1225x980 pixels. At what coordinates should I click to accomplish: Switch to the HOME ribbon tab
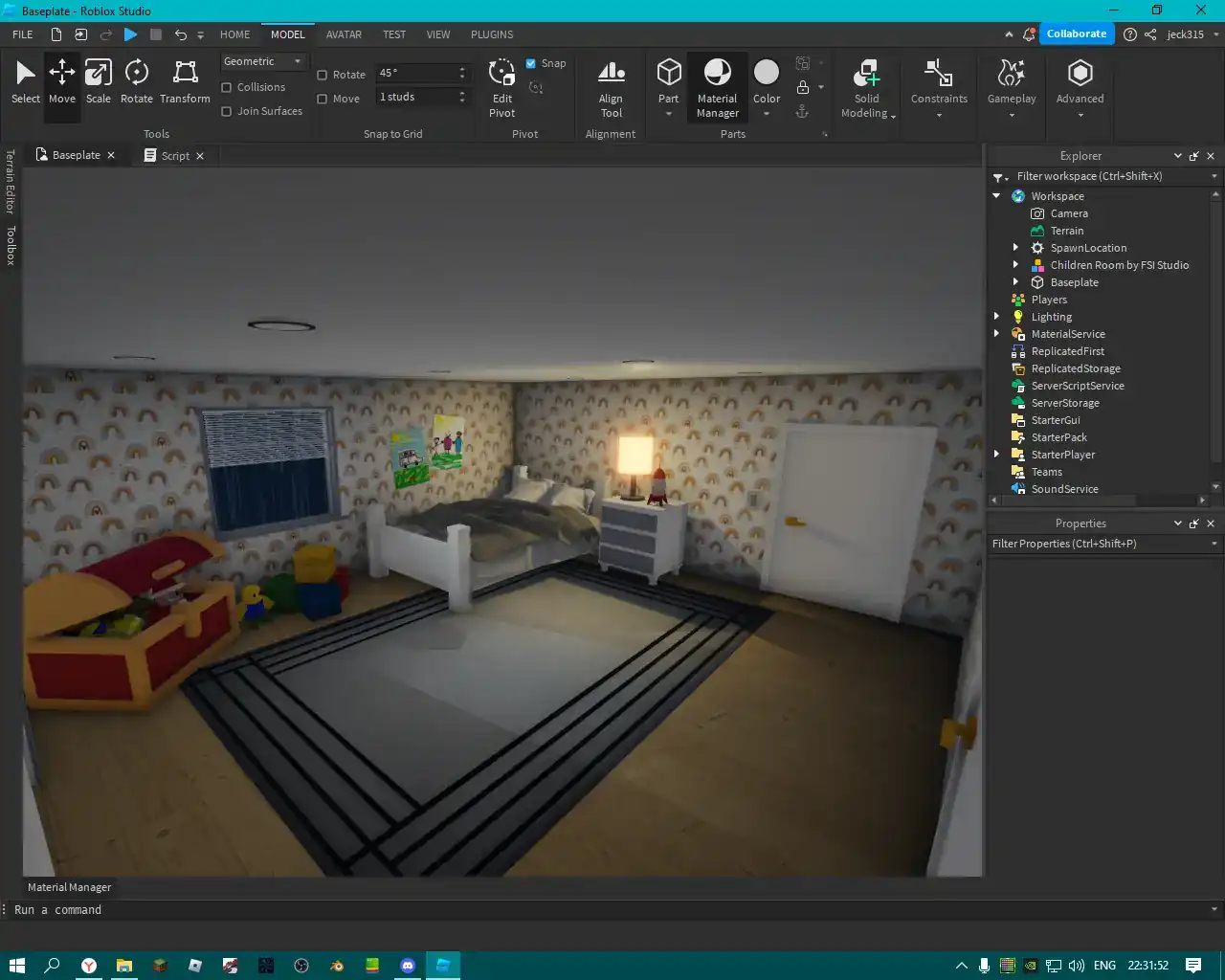(234, 34)
